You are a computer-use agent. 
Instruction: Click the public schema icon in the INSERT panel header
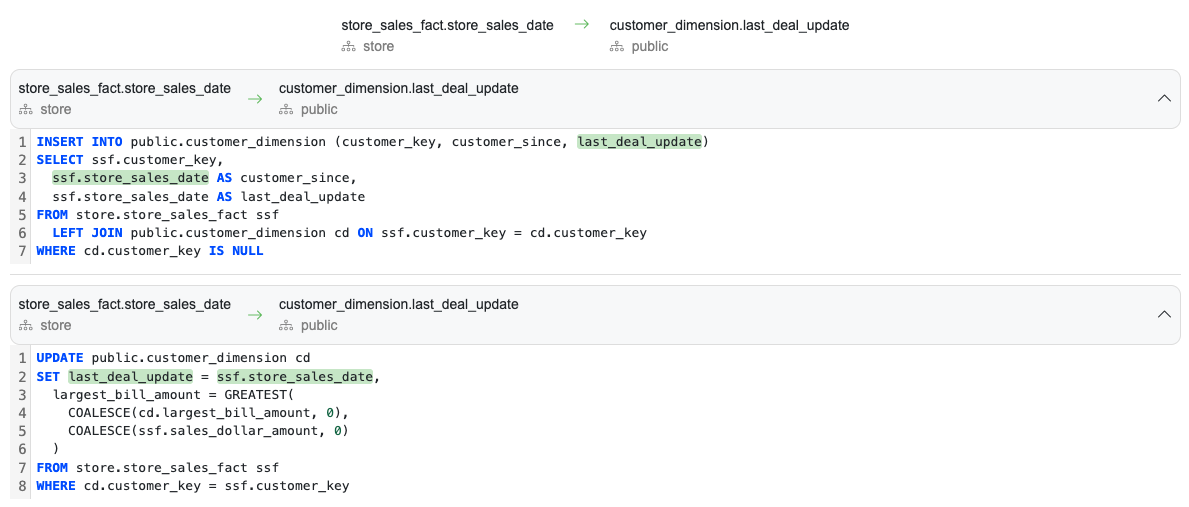coord(286,110)
